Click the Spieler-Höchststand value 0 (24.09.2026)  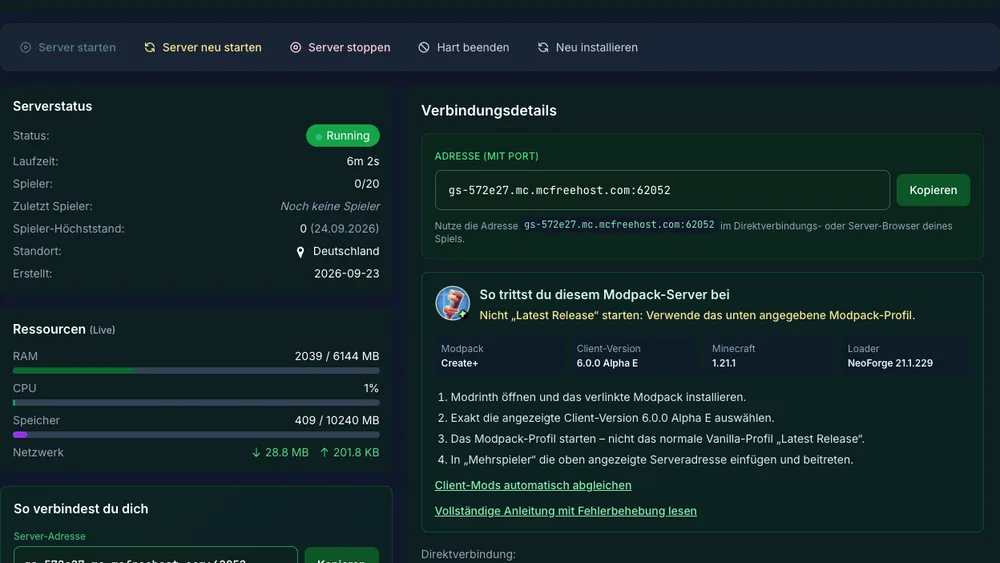339,228
